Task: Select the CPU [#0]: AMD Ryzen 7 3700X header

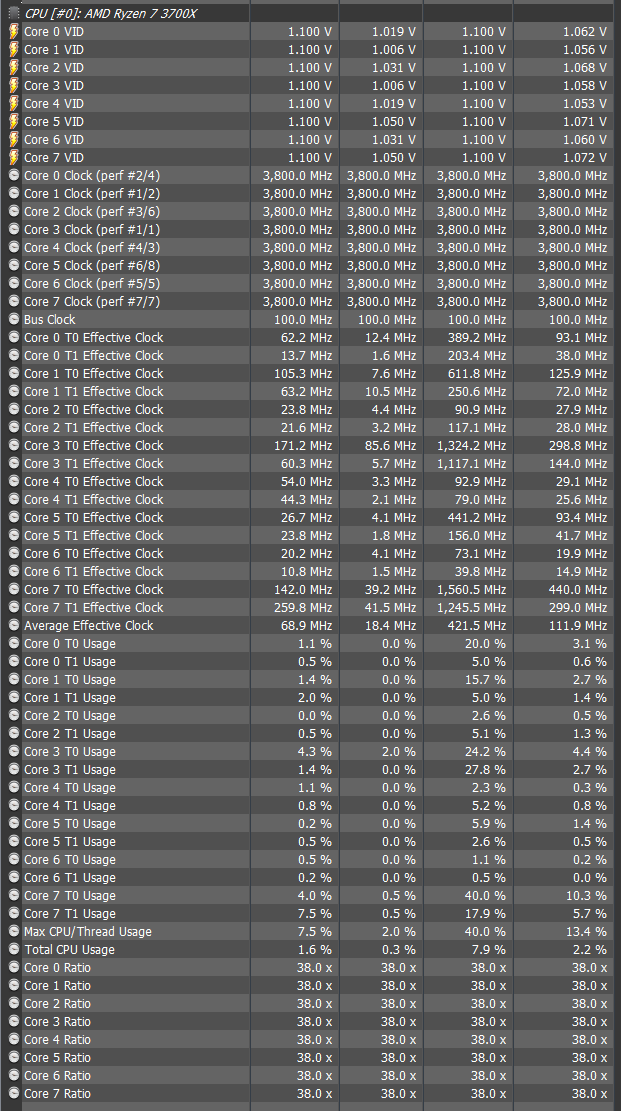Action: pos(111,13)
